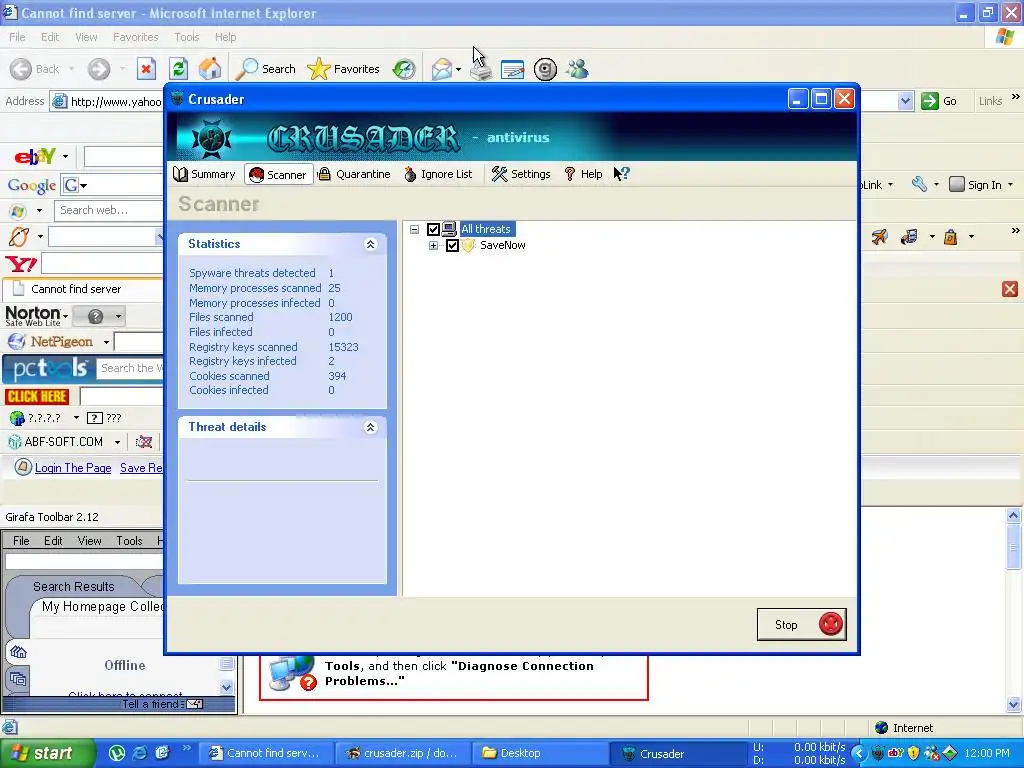Image resolution: width=1024 pixels, height=768 pixels.
Task: Click the airplane icon in right toolbar
Action: click(x=879, y=236)
